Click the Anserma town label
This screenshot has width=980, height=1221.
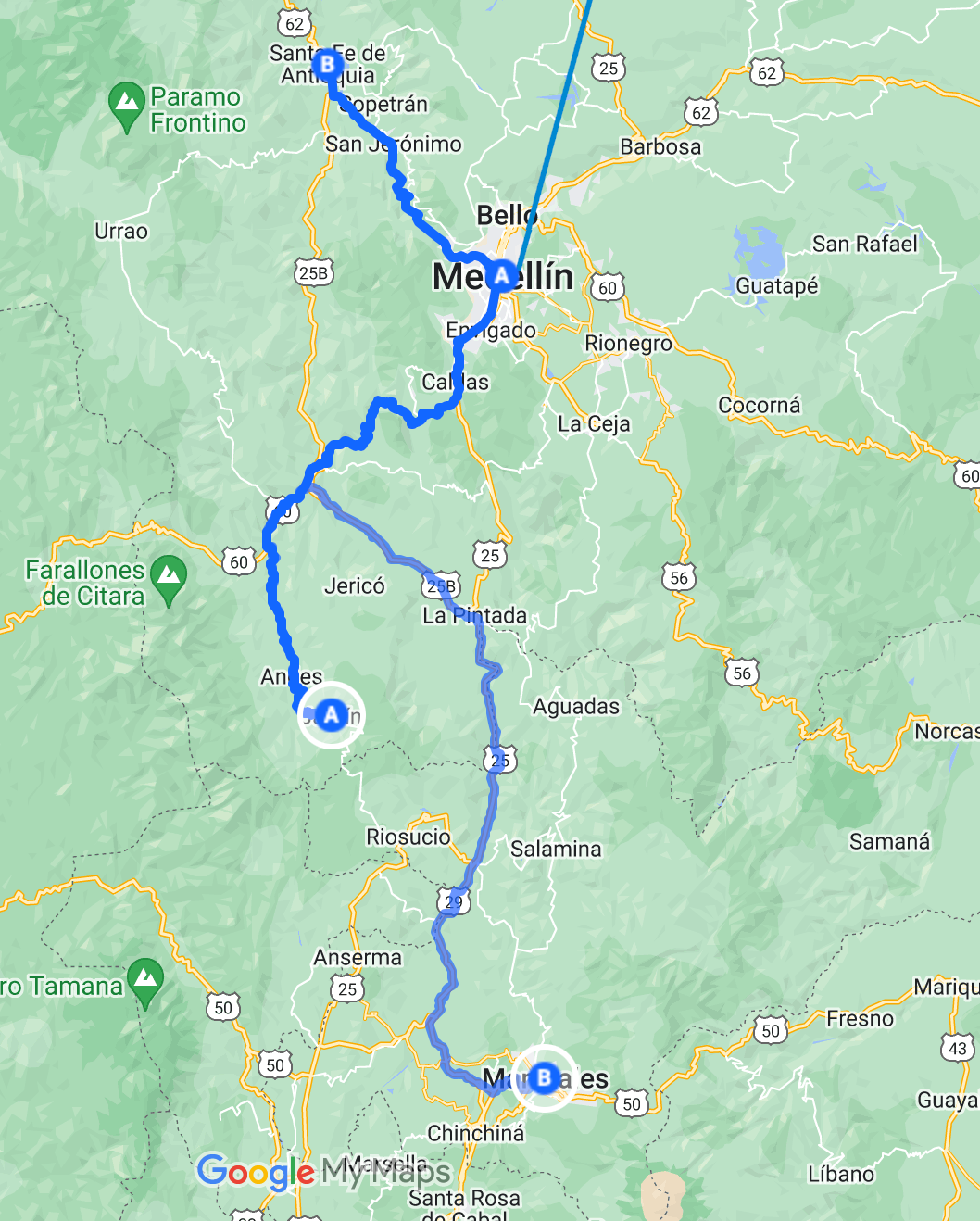click(x=358, y=957)
